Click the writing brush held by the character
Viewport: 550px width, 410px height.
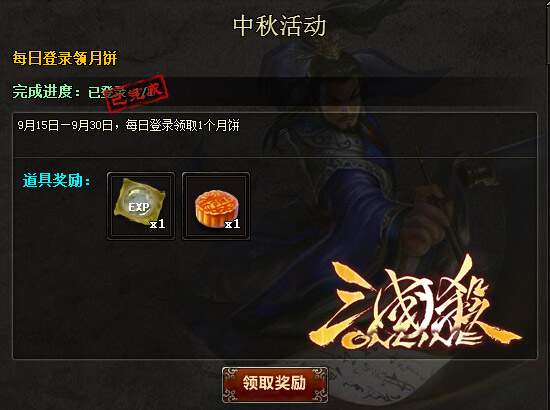[437, 196]
